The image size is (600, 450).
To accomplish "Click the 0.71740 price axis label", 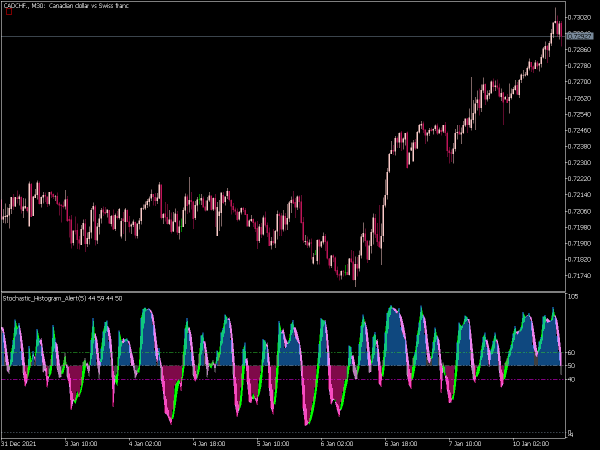I will [x=580, y=276].
